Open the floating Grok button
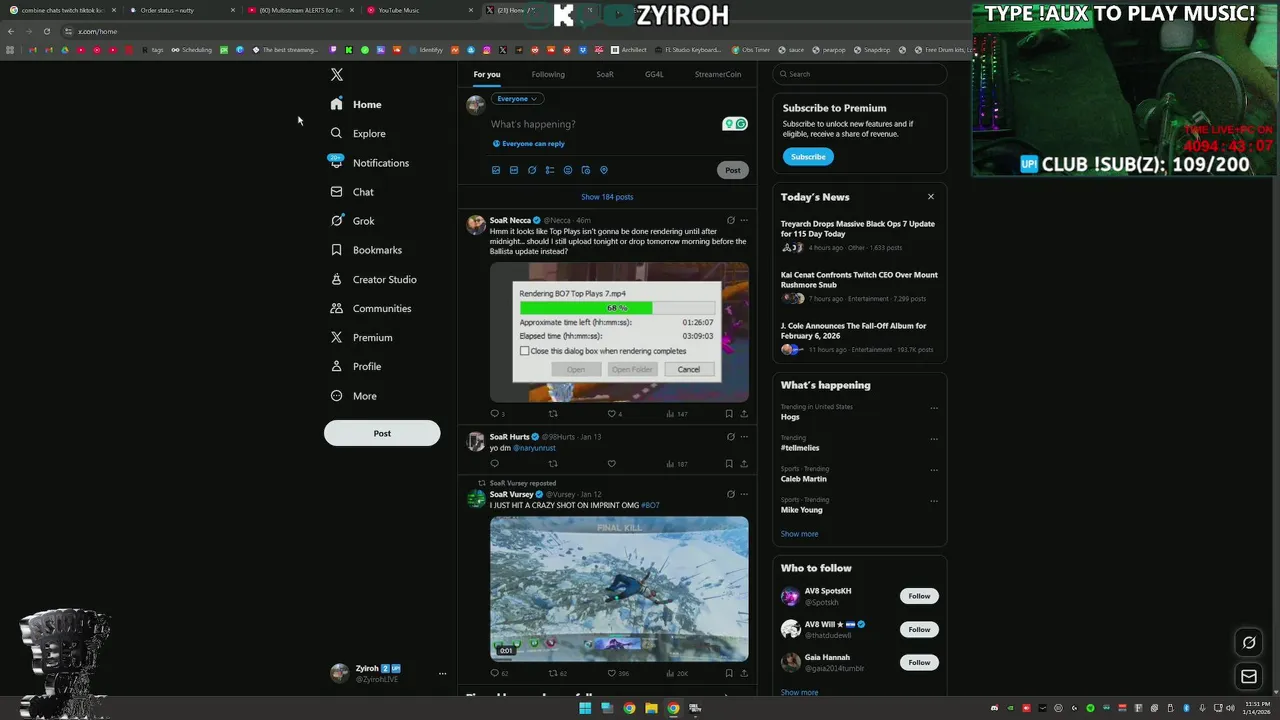Viewport: 1280px width, 720px height. [1249, 642]
